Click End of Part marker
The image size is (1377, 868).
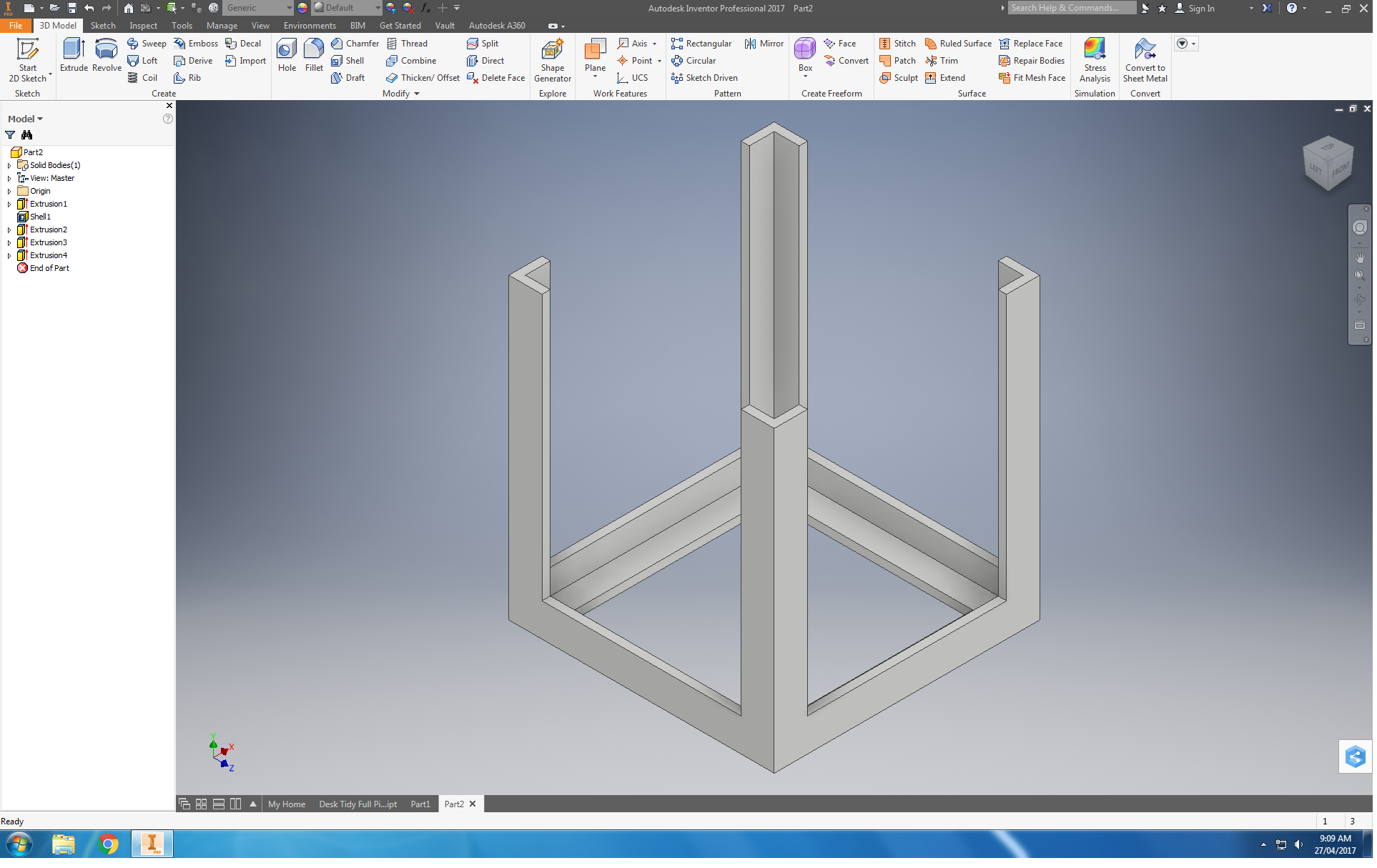pyautogui.click(x=43, y=268)
